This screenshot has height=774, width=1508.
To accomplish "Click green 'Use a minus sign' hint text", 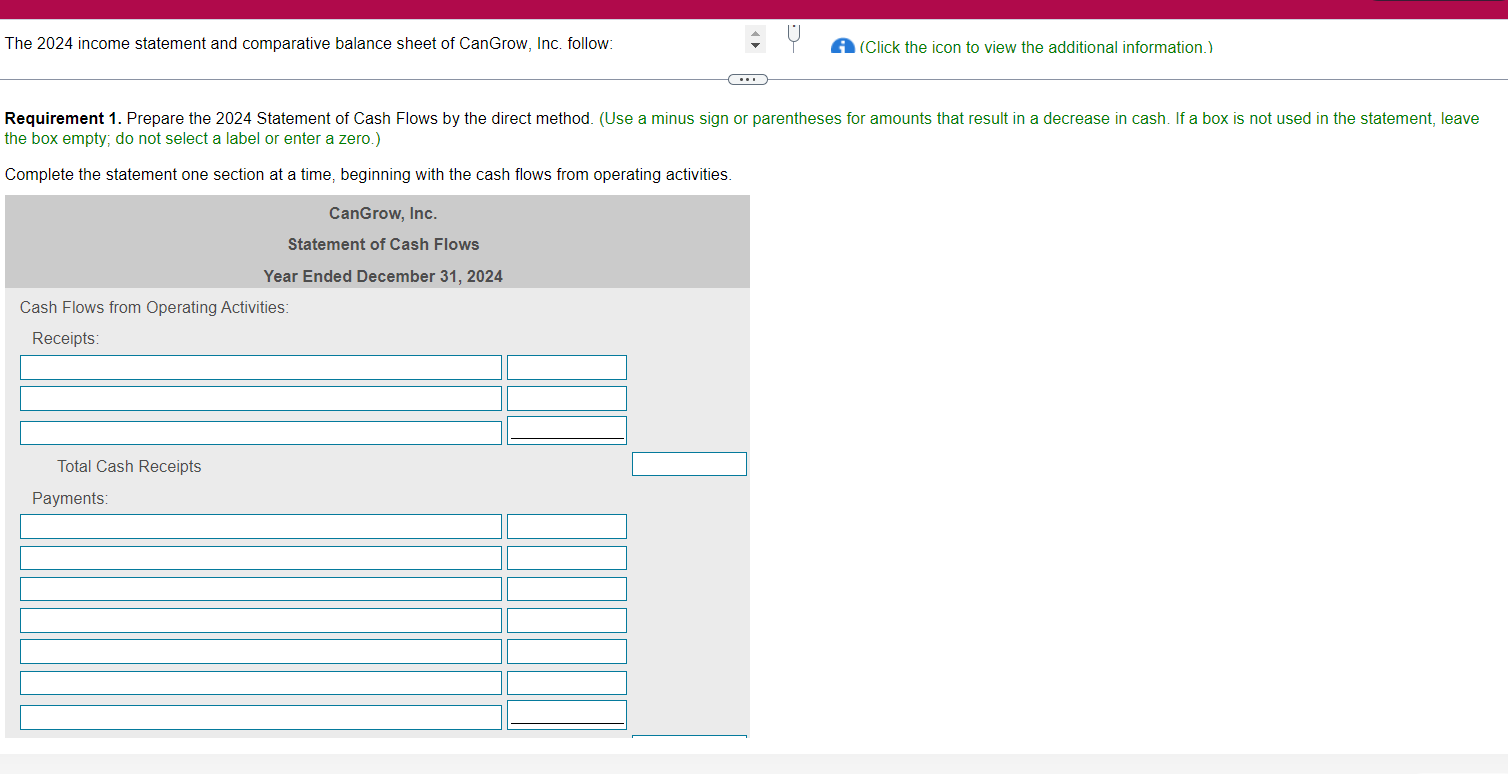I will pos(742,128).
